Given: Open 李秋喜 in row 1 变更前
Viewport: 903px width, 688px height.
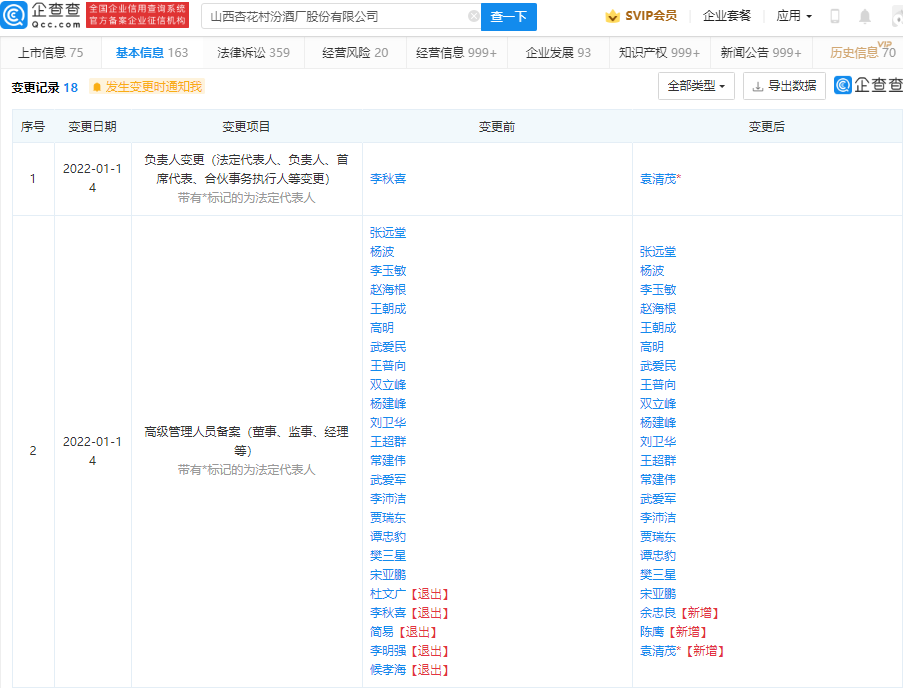Looking at the screenshot, I should point(388,179).
